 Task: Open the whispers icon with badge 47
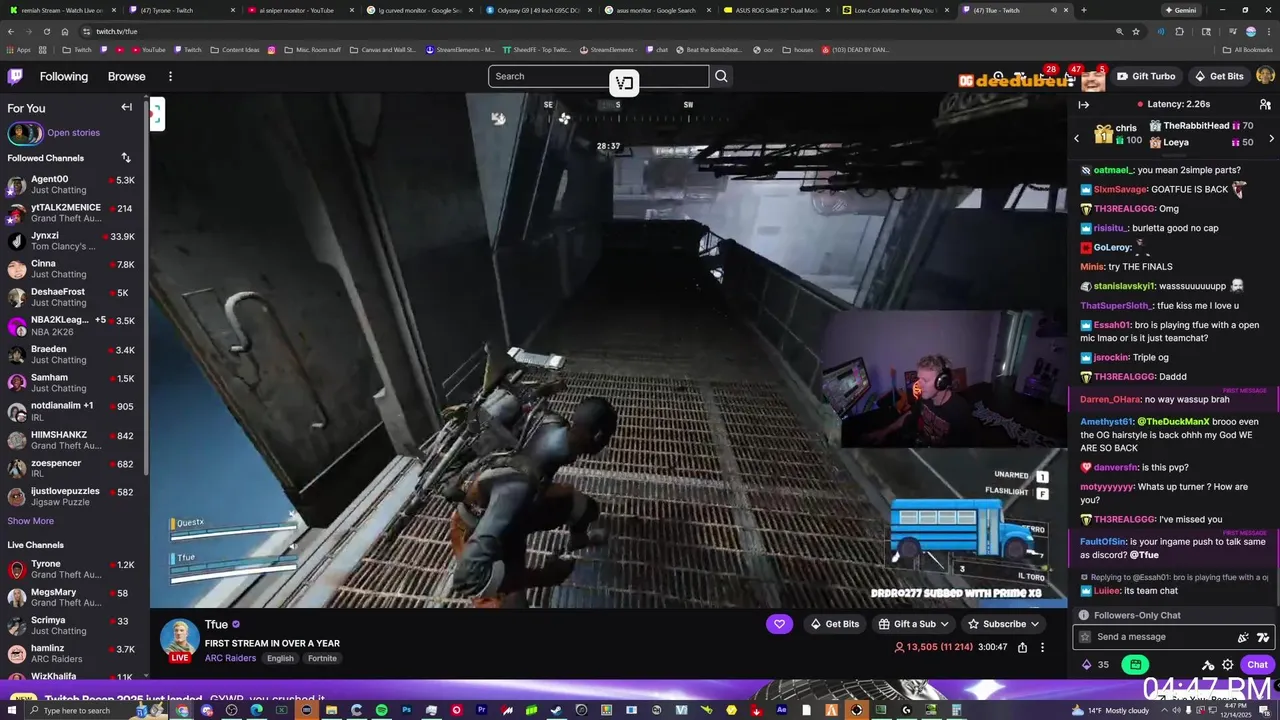[x=1070, y=76]
